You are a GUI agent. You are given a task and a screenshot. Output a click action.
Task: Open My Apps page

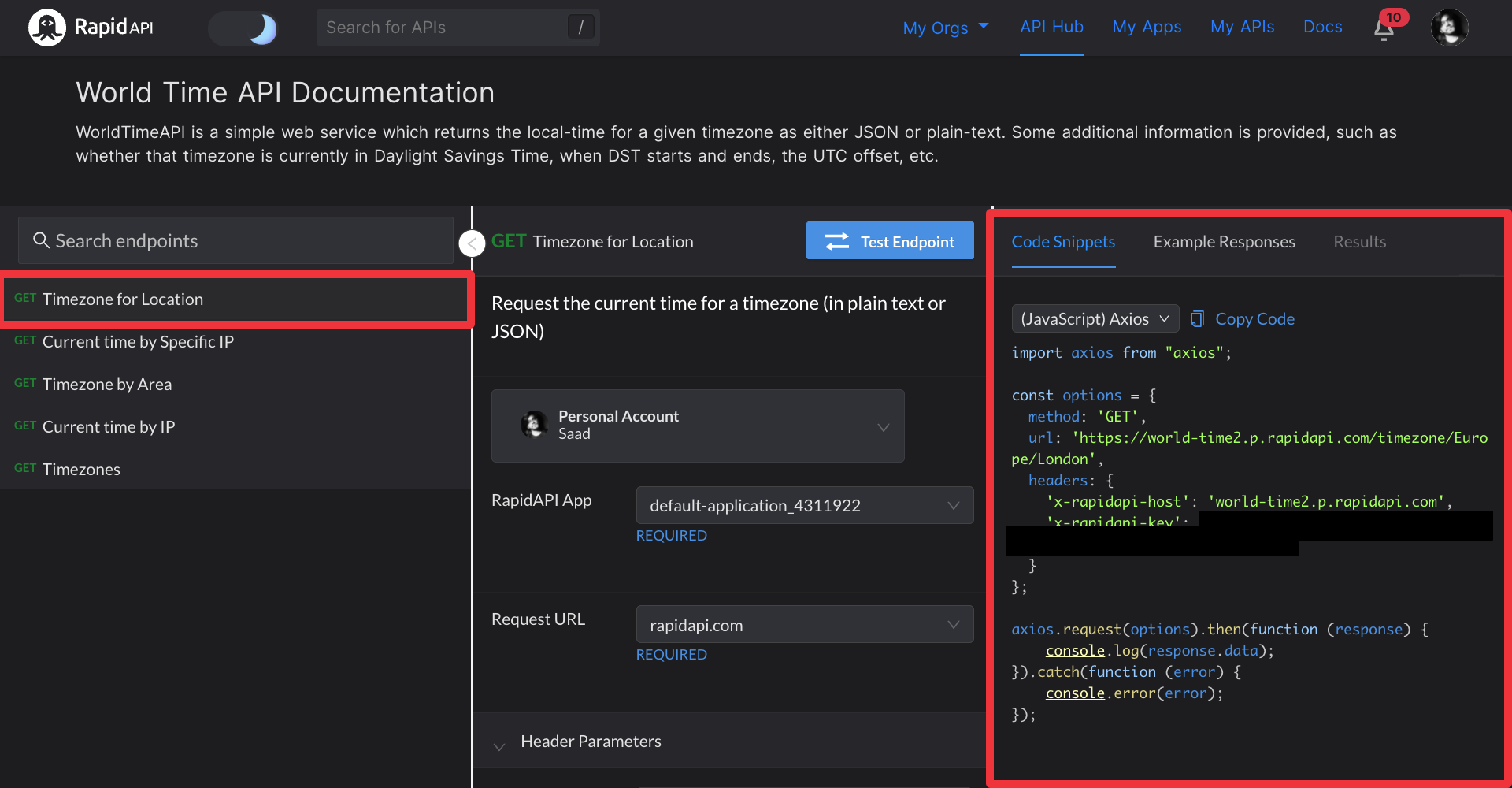coord(1147,27)
